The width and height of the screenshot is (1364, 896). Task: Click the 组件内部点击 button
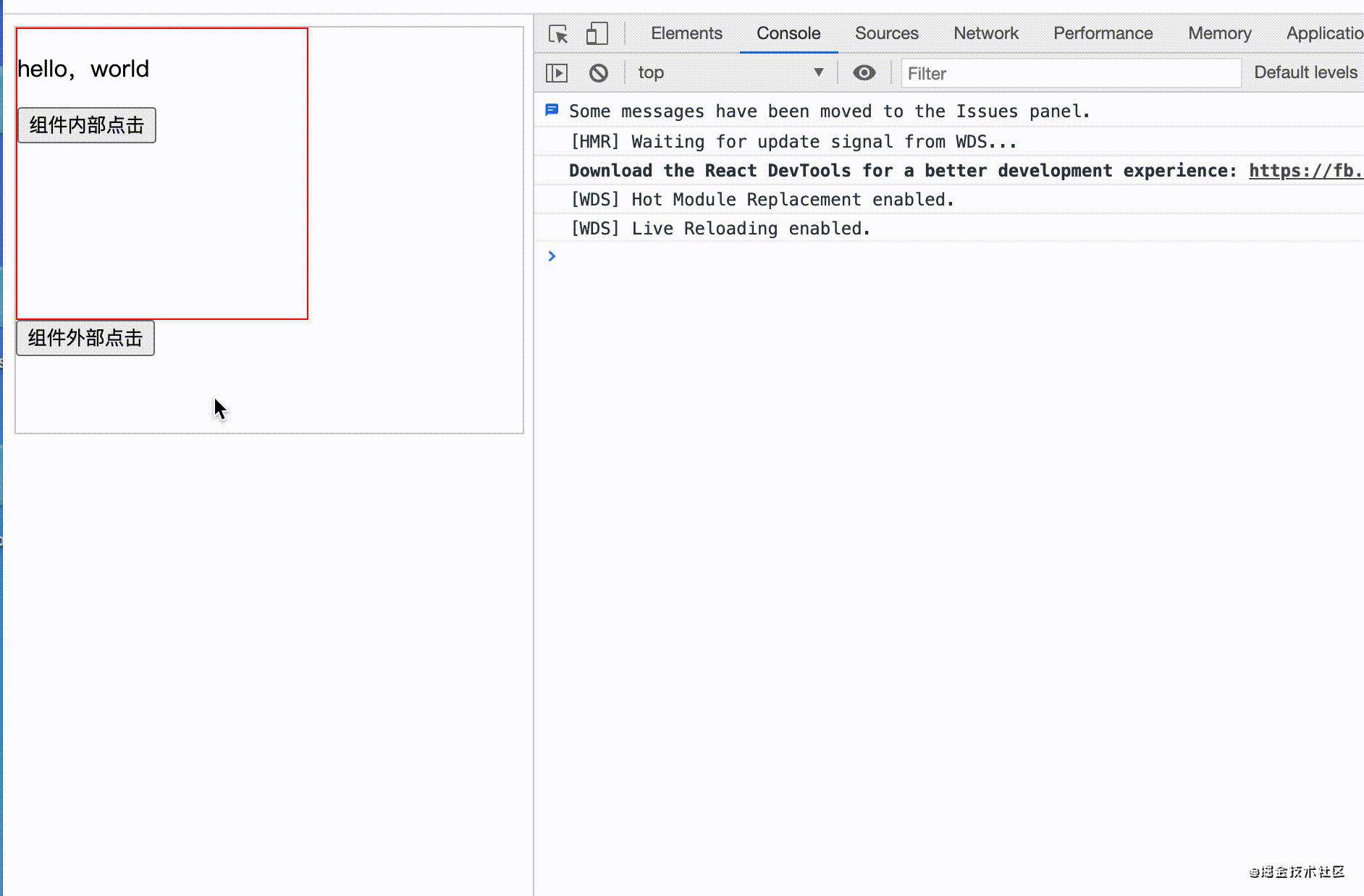click(87, 125)
